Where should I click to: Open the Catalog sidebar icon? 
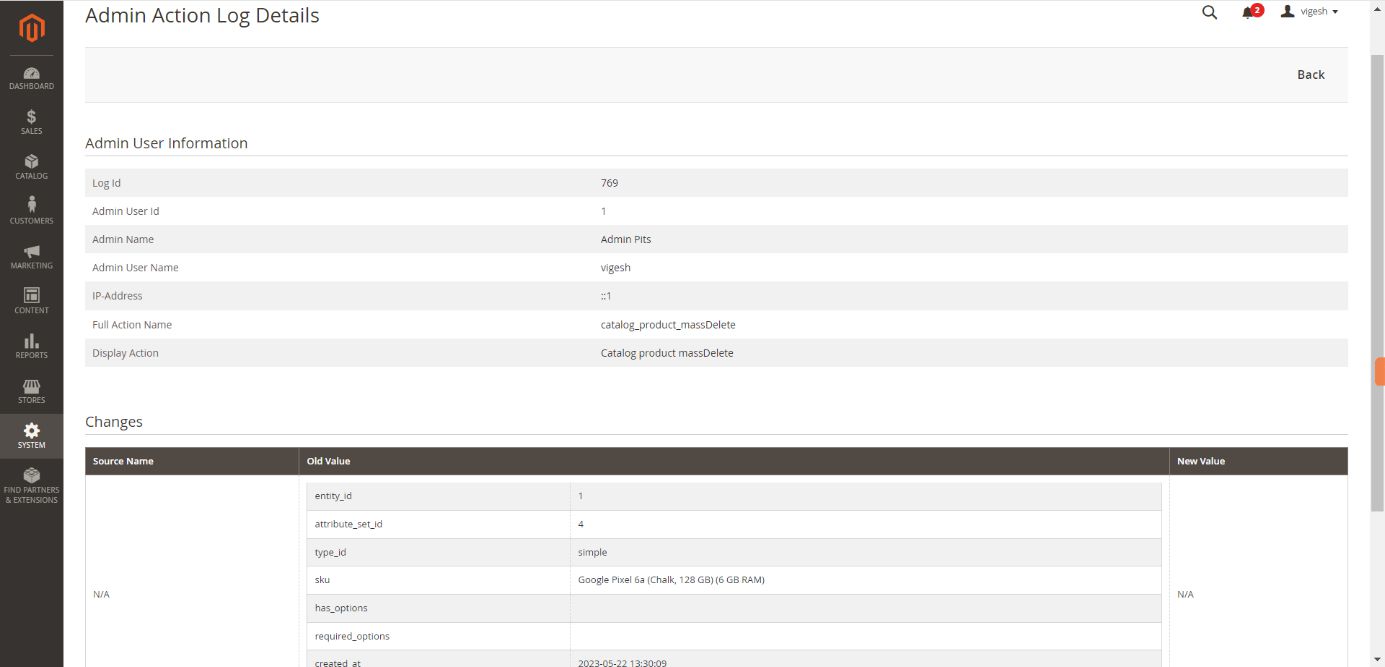tap(31, 167)
